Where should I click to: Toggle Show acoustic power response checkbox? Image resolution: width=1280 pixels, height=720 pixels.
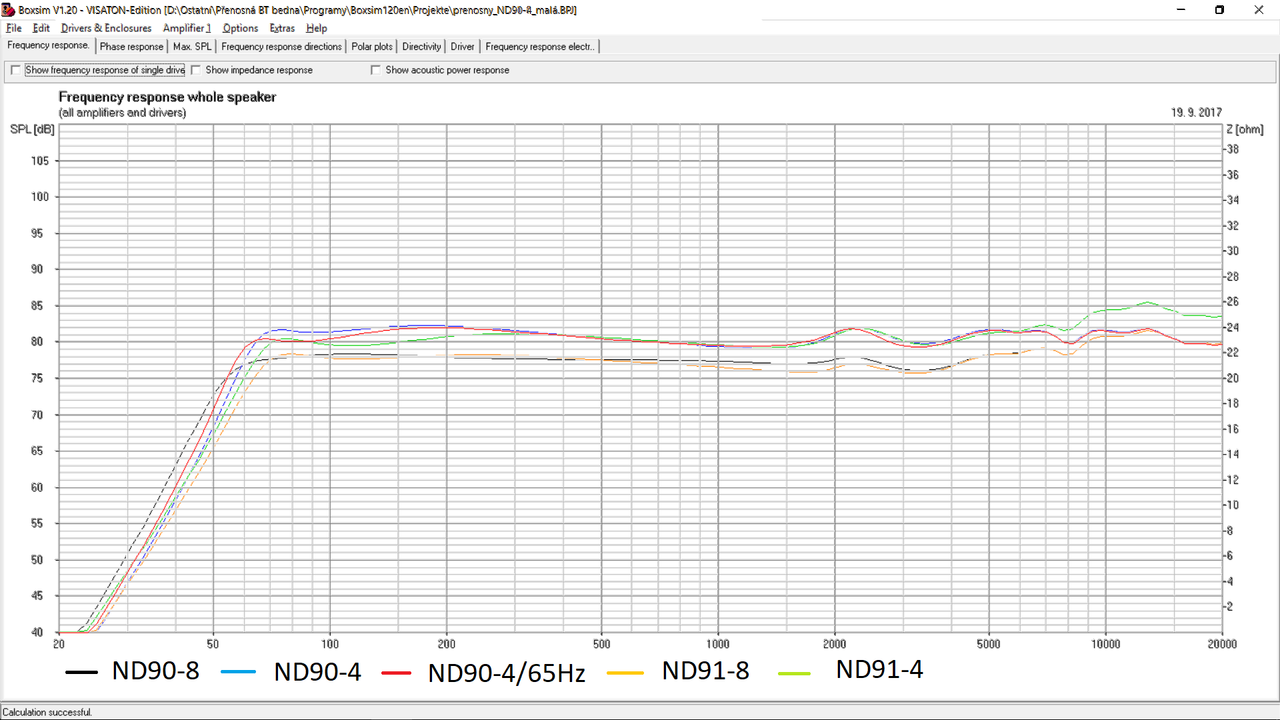pyautogui.click(x=376, y=70)
